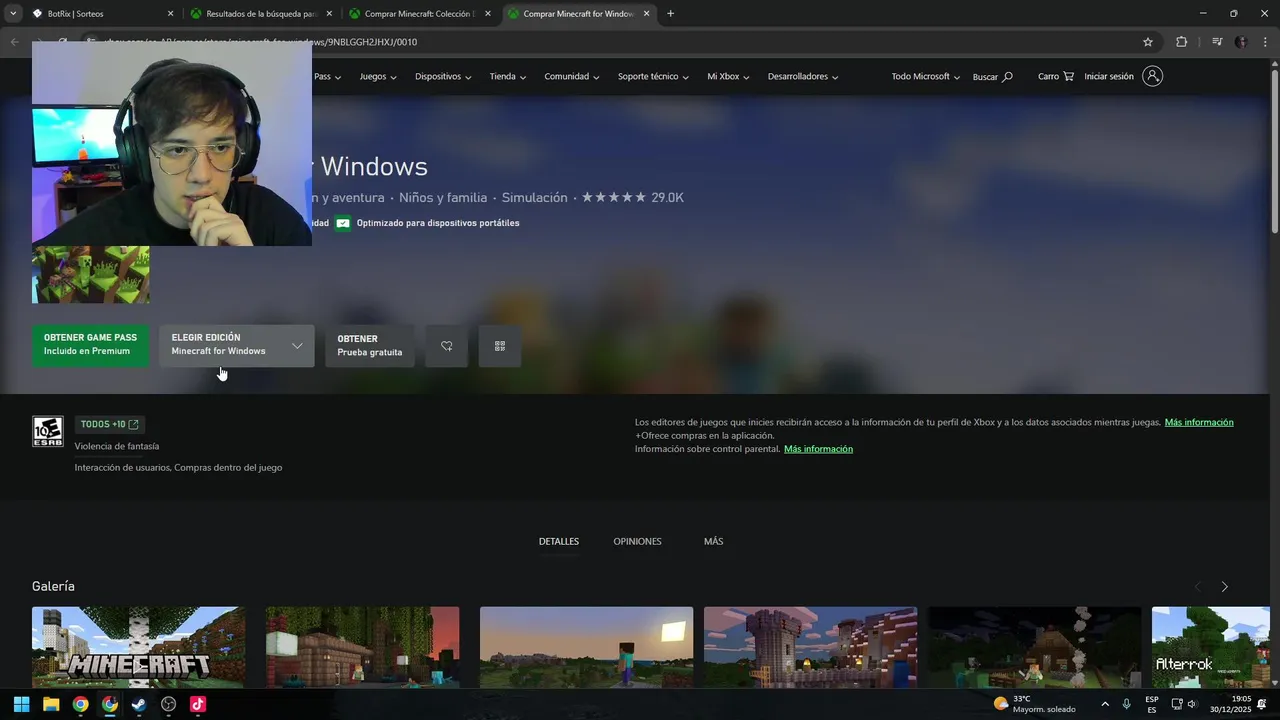The image size is (1280, 720).
Task: Switch to BotRix Sorteos tab
Action: pos(100,14)
